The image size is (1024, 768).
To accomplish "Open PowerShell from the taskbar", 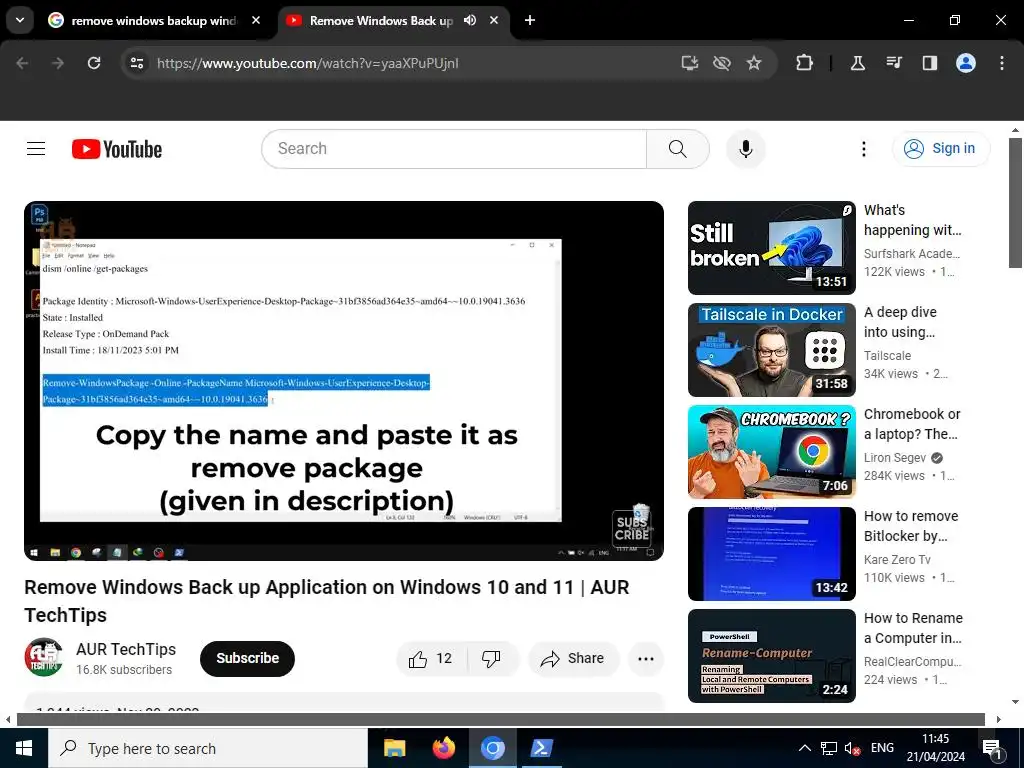I will (x=541, y=748).
